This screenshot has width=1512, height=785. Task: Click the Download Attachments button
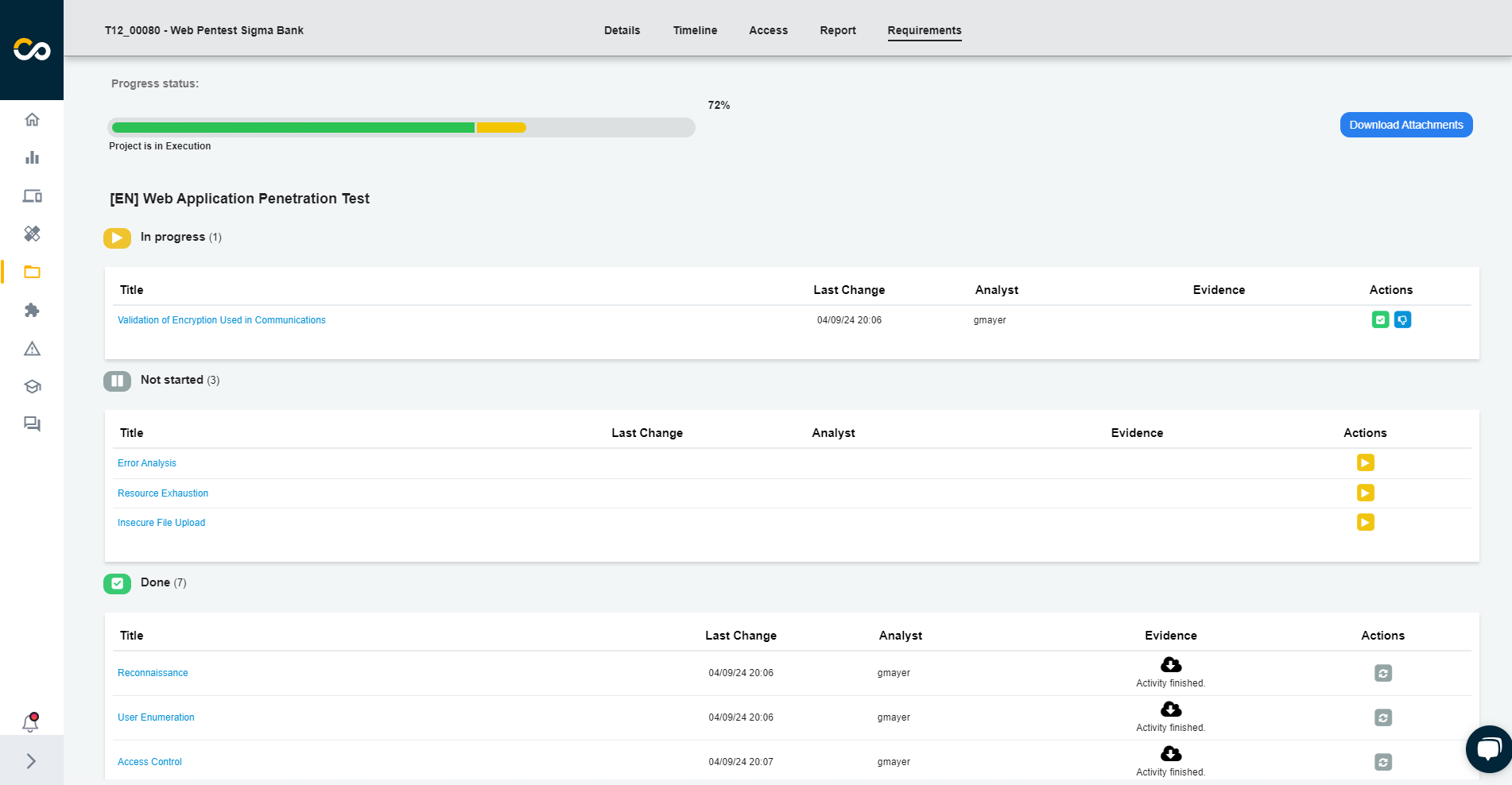pyautogui.click(x=1406, y=125)
